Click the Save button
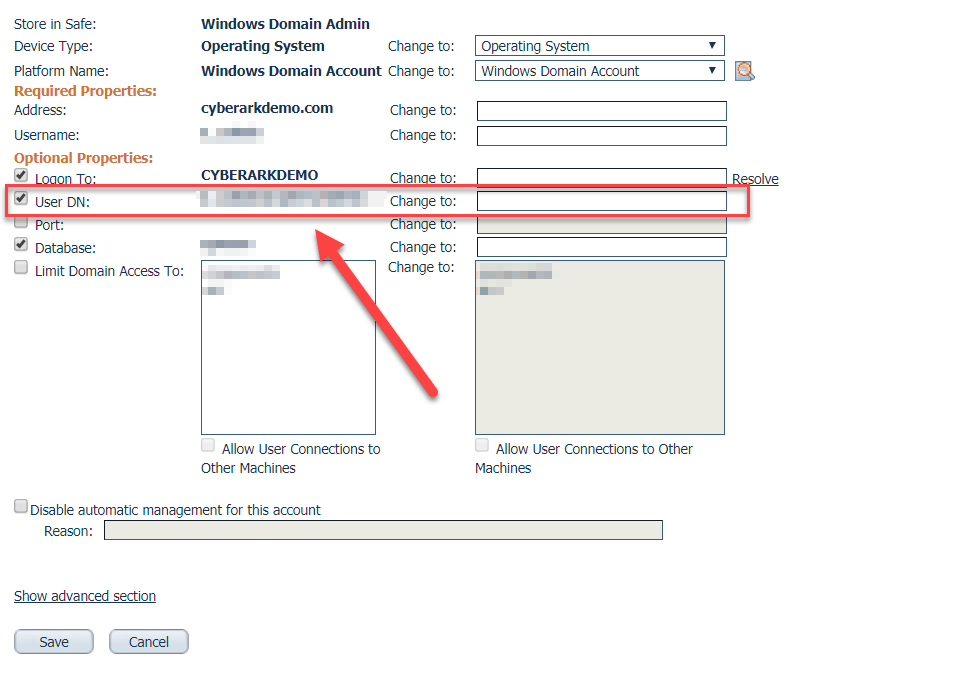 (54, 641)
